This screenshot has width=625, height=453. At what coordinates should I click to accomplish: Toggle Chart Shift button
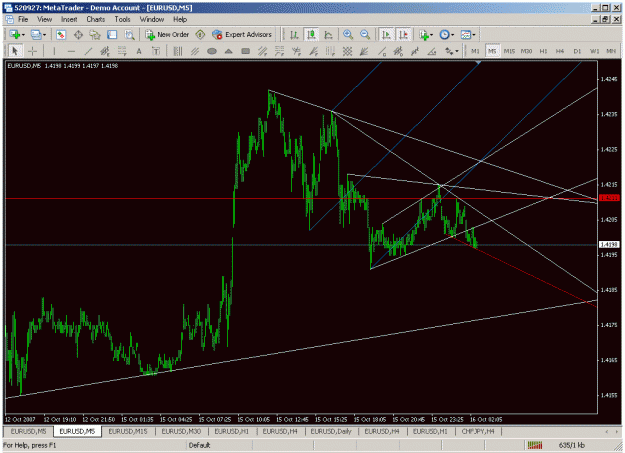click(403, 35)
